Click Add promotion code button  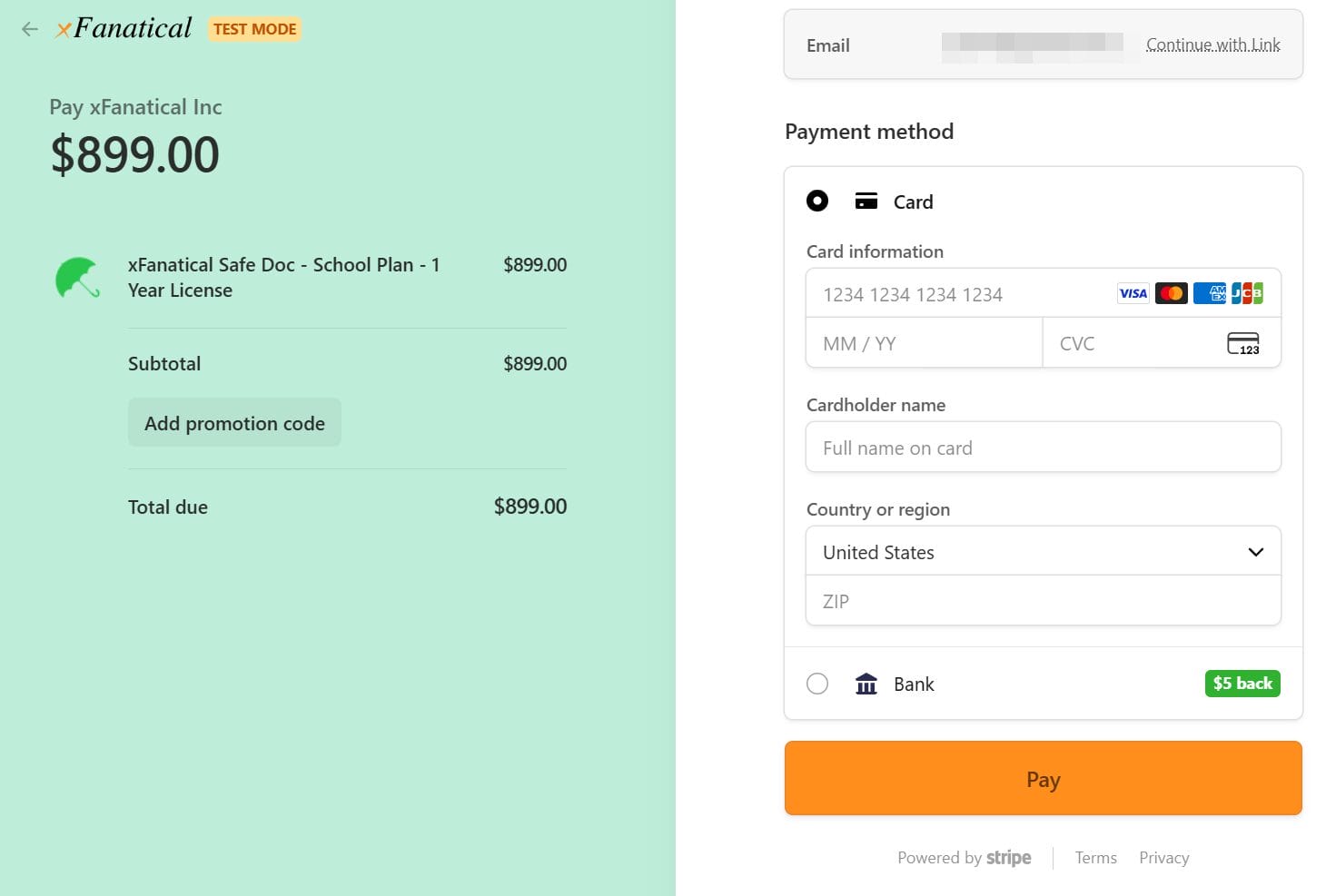click(234, 423)
